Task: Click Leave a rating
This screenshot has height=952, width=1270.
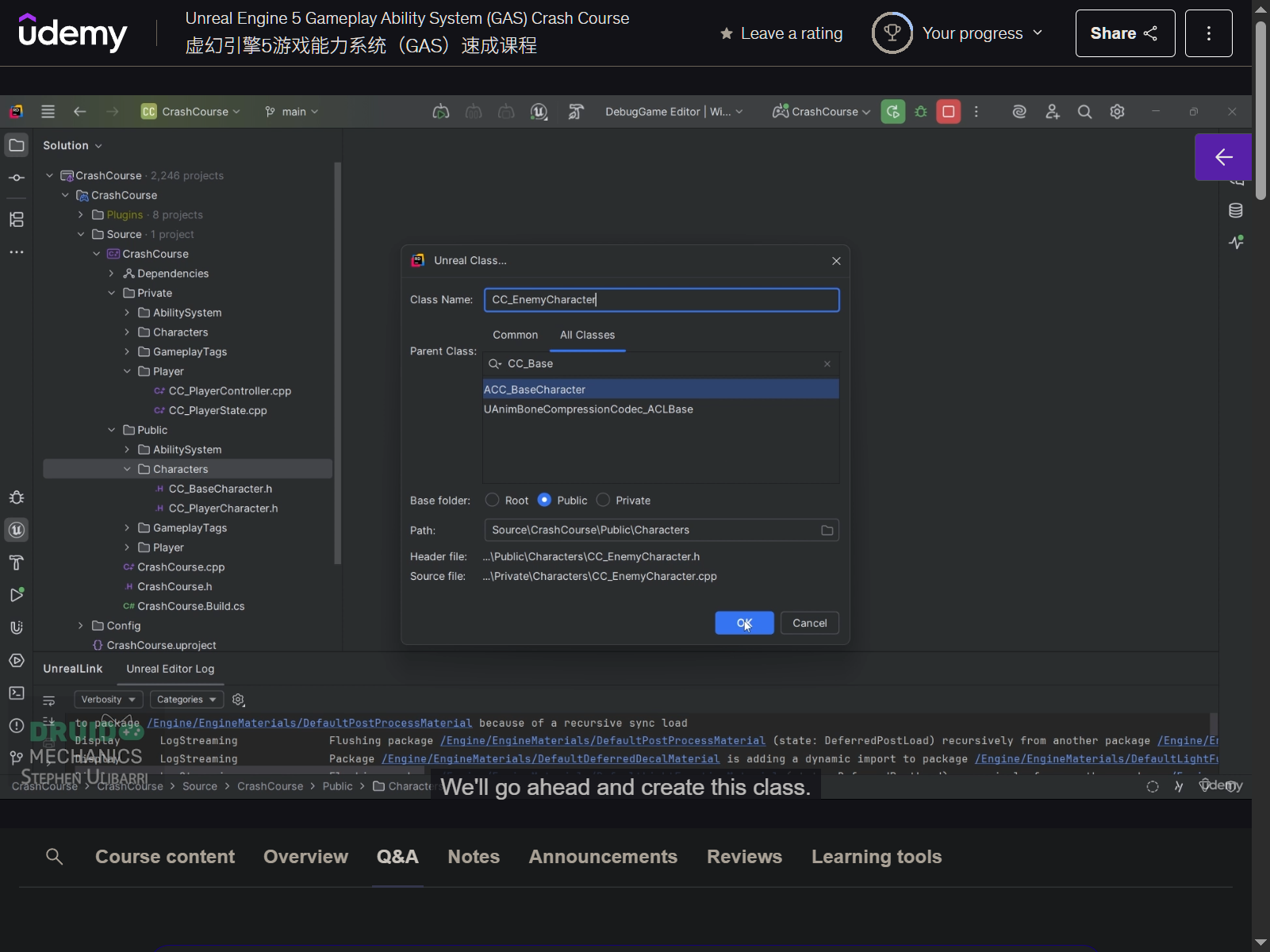Action: click(781, 33)
